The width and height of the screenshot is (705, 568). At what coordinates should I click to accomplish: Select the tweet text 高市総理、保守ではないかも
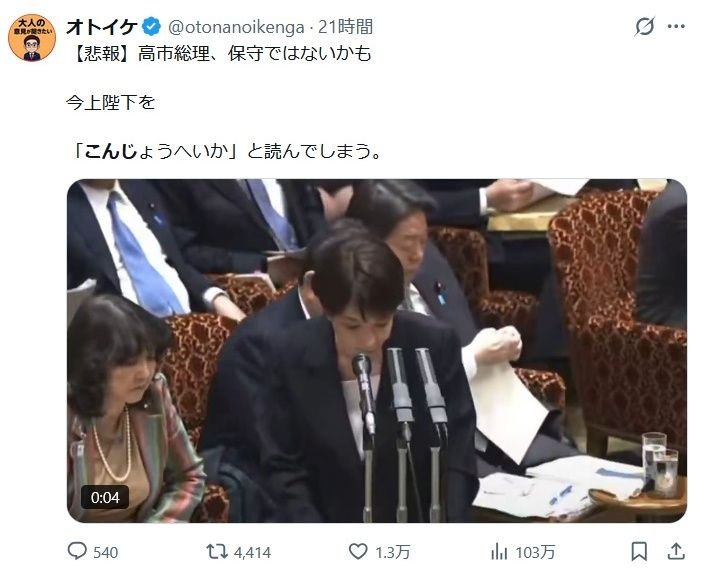coord(254,54)
